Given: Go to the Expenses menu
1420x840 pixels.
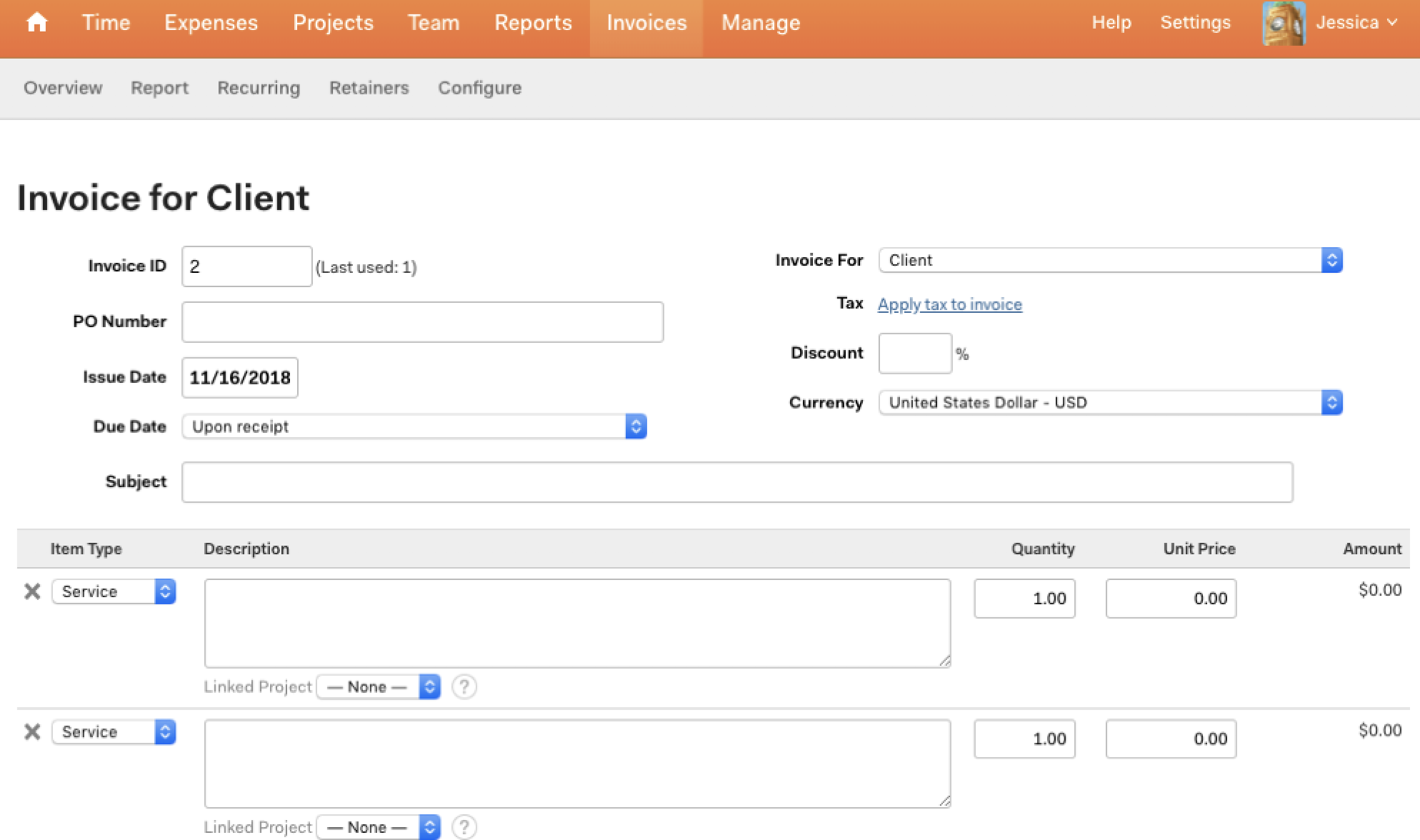Looking at the screenshot, I should [x=211, y=23].
